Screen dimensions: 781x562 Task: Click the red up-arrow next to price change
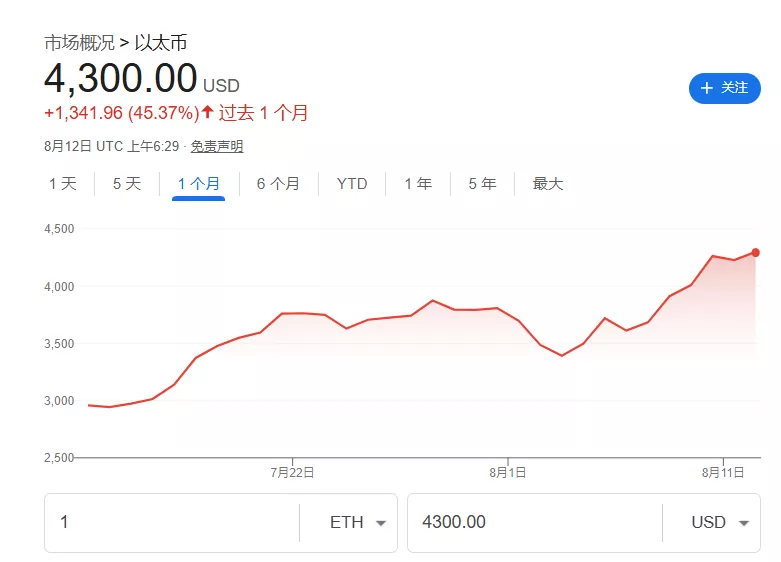pyautogui.click(x=208, y=112)
